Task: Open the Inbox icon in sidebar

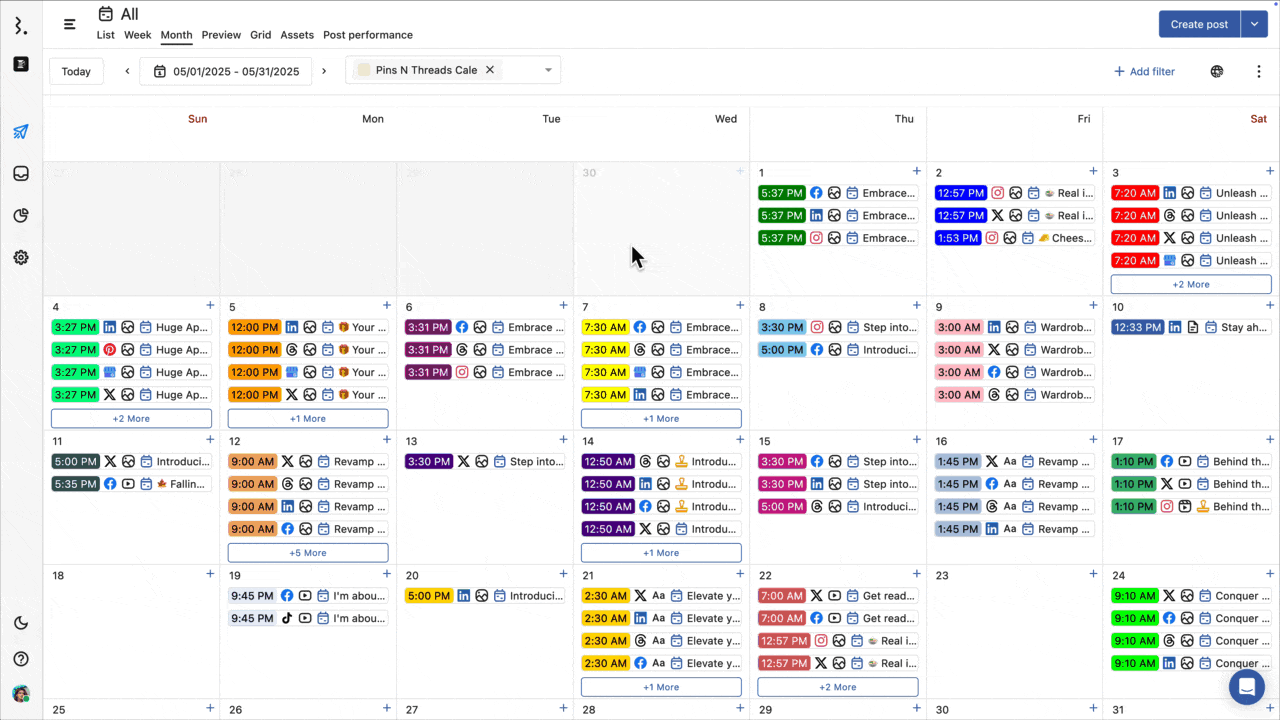Action: point(21,174)
